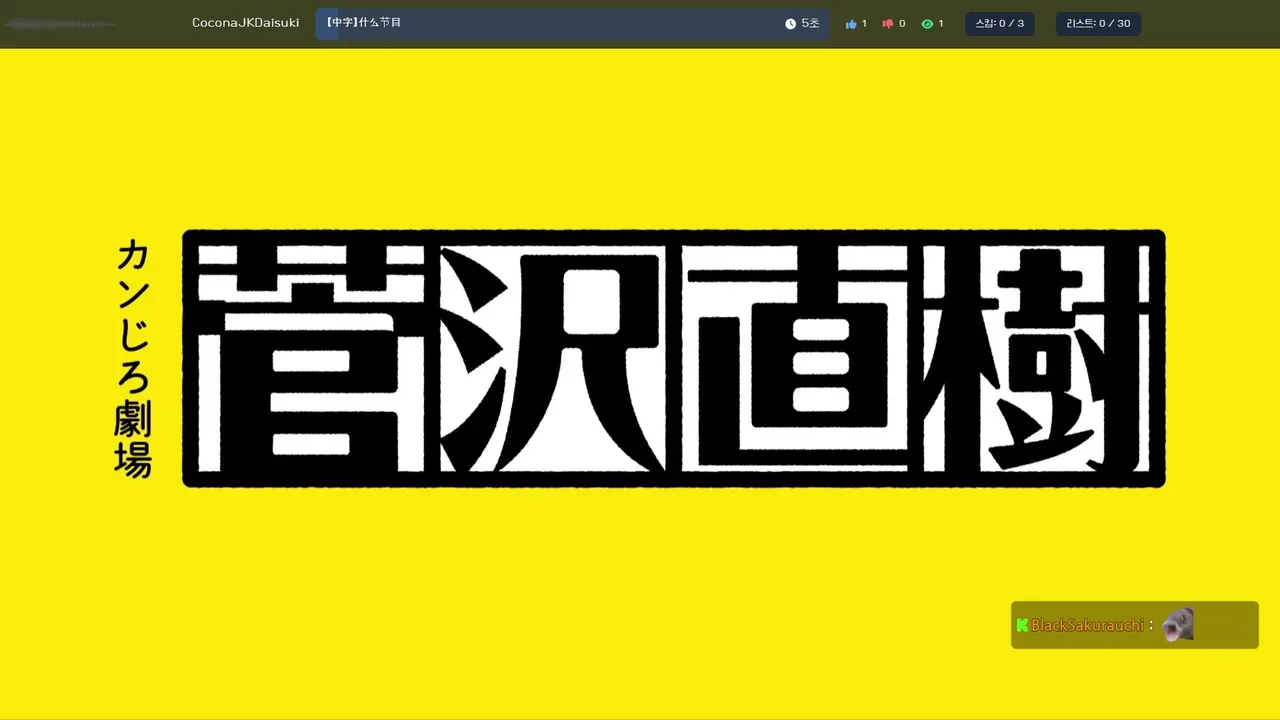
Task: Open the 스킵: 0 / 3 skip button
Action: [1000, 24]
